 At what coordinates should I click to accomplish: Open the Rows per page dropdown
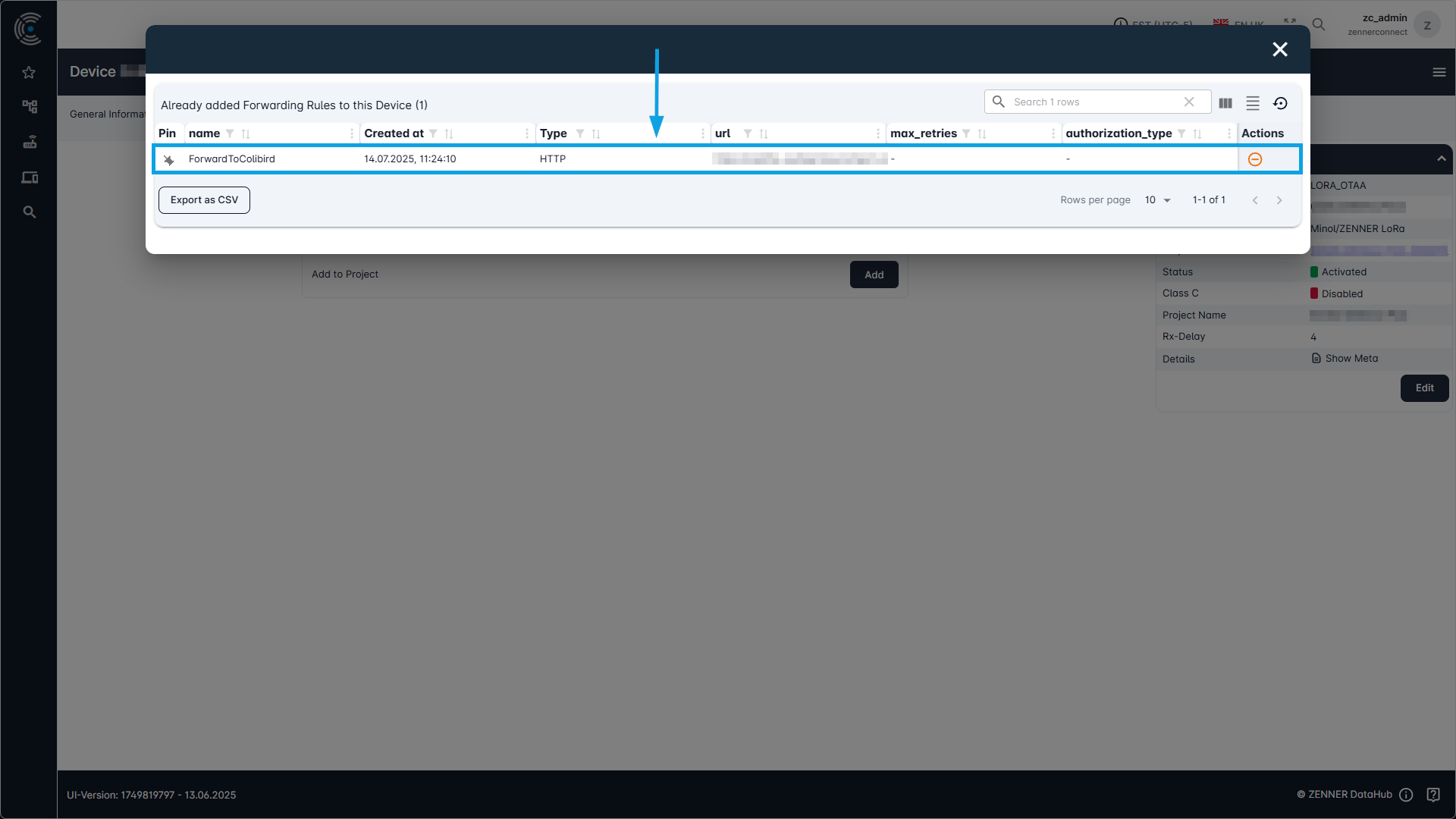pos(1156,199)
